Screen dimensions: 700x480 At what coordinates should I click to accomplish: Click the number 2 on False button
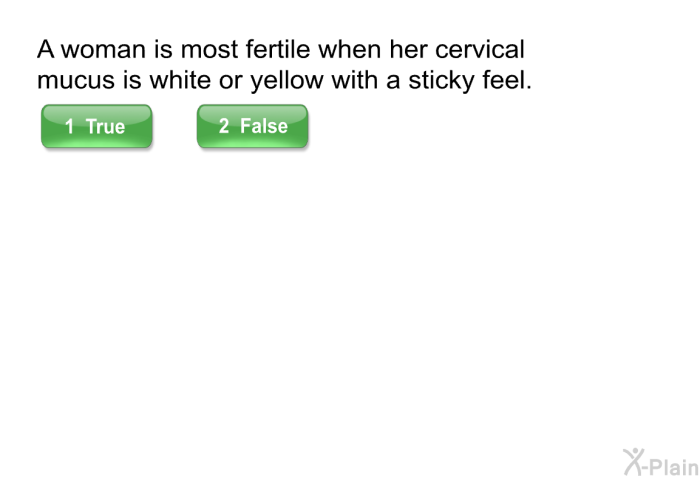pos(224,126)
